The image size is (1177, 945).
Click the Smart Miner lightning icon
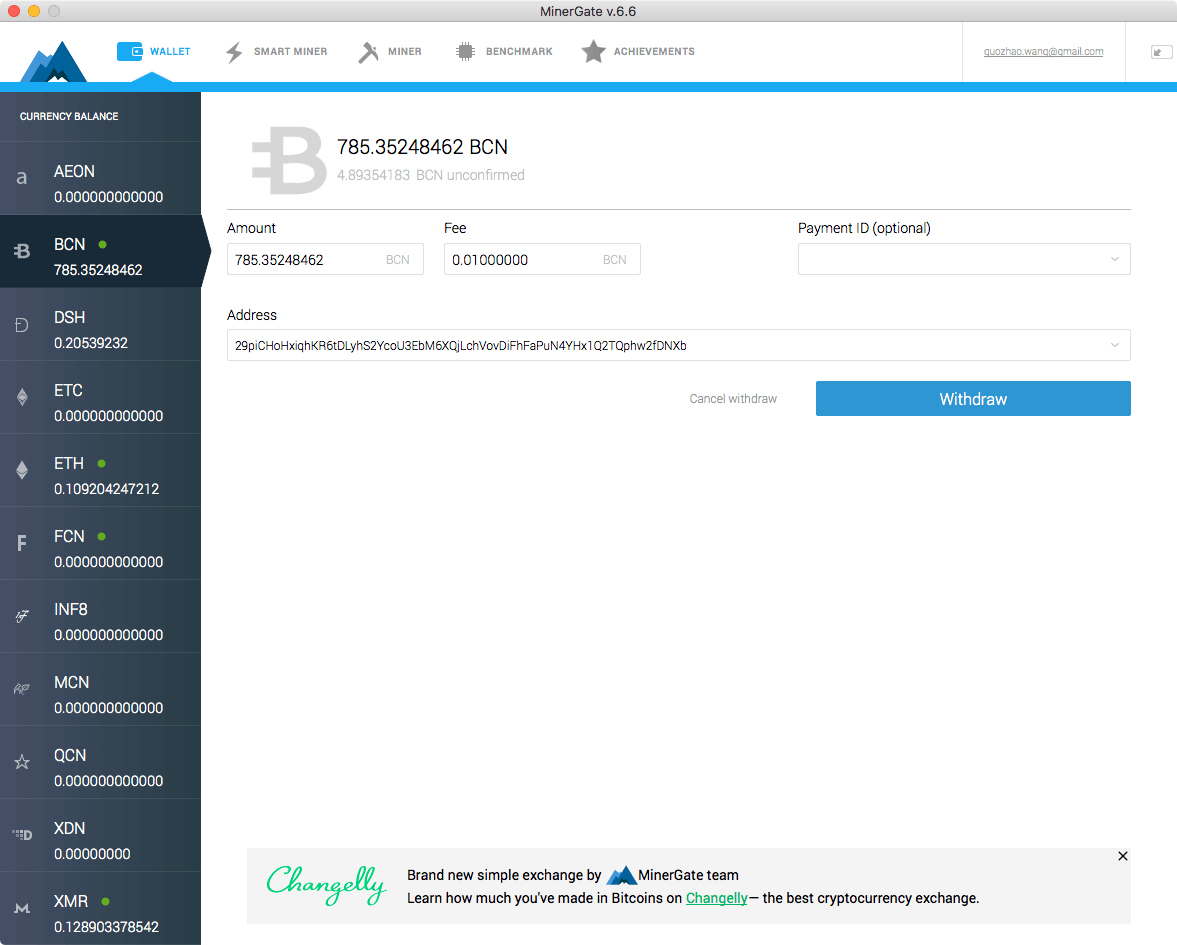pos(233,51)
